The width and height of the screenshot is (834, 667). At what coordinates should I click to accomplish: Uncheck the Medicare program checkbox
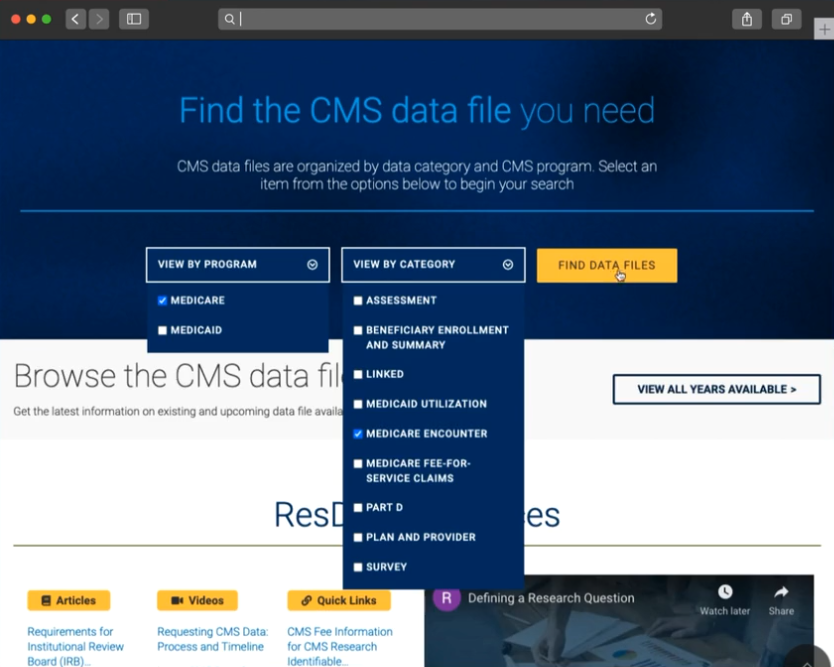tap(162, 299)
